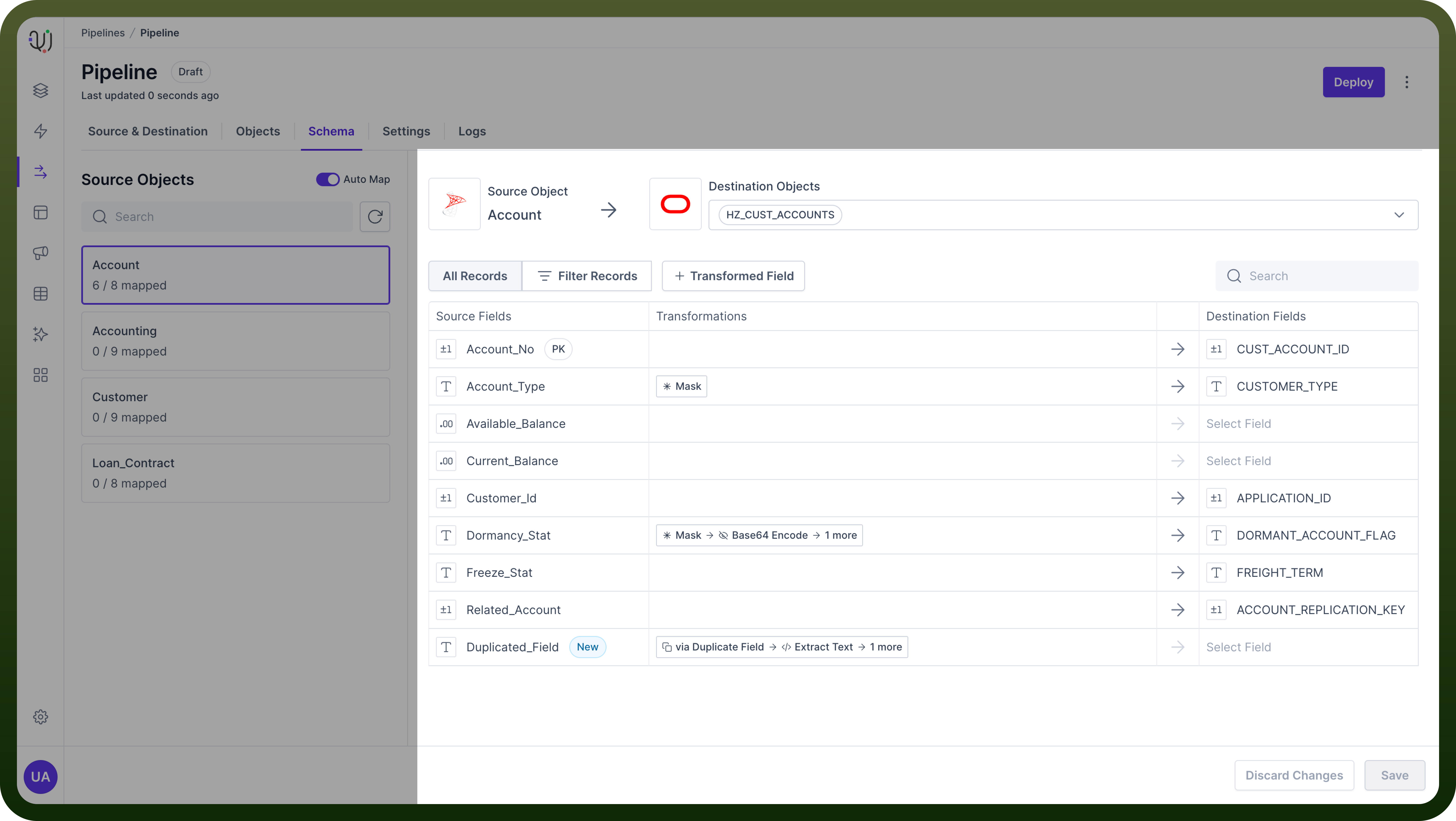Open the table grid sidebar icon
Image resolution: width=1456 pixels, height=821 pixels.
pos(41,294)
